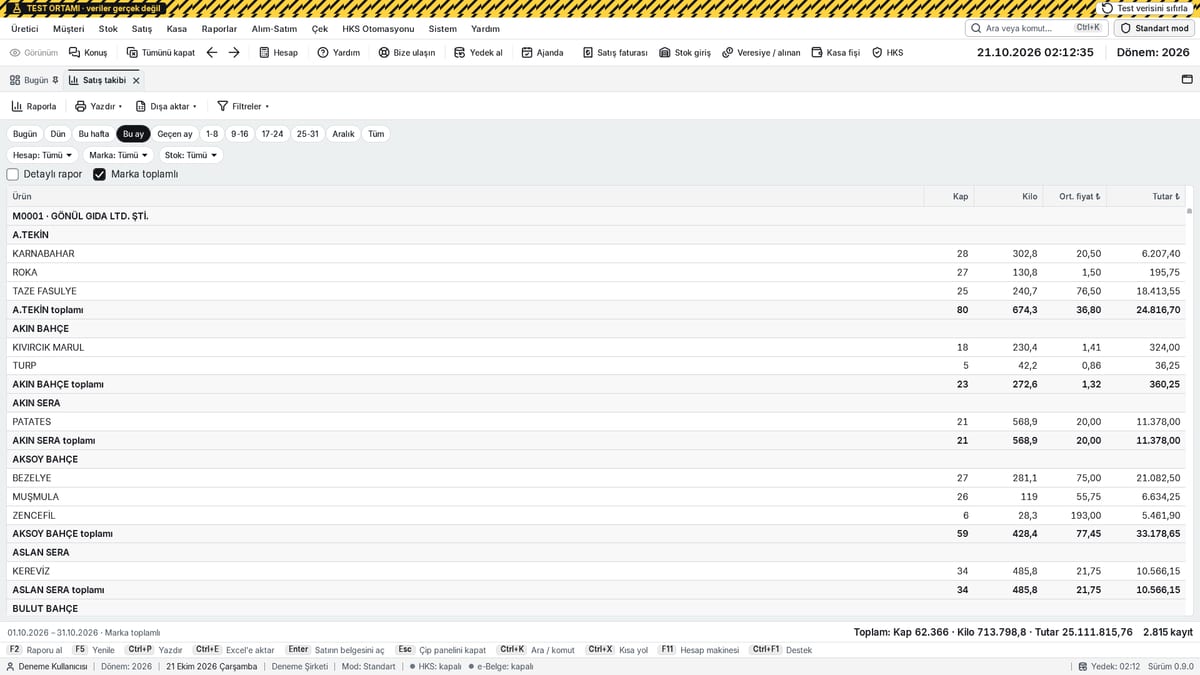Select the Geçen ay date range chip
This screenshot has width=1200, height=675.
pyautogui.click(x=175, y=134)
